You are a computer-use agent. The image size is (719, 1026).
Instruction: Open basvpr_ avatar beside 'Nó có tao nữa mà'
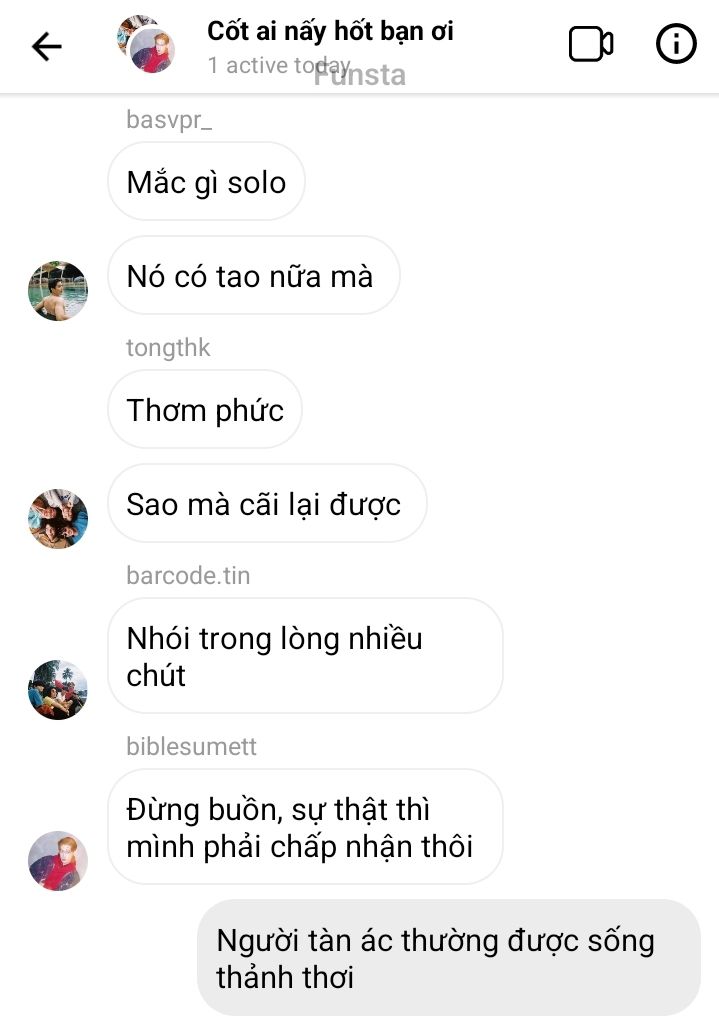click(58, 291)
